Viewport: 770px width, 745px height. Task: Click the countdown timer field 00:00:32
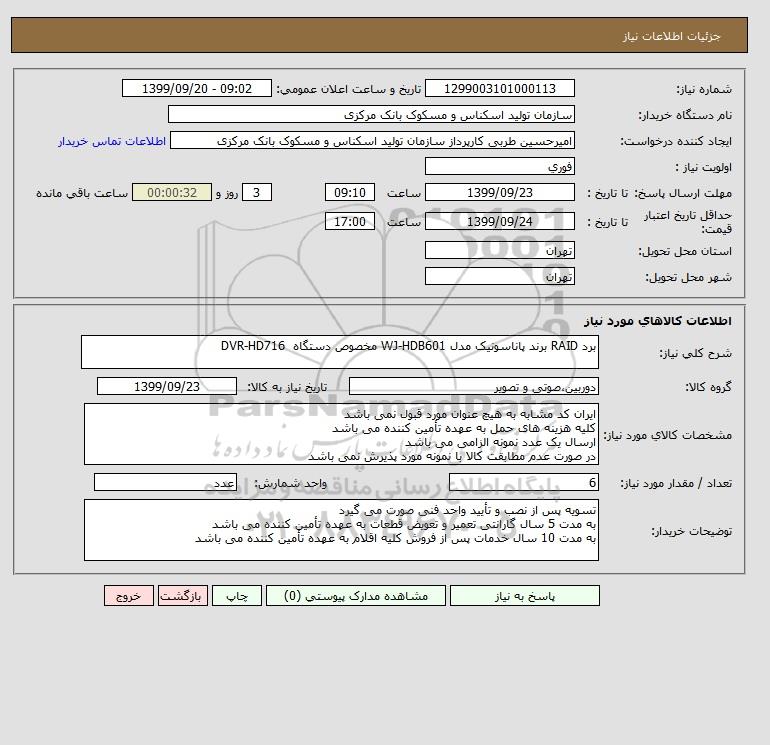pyautogui.click(x=172, y=193)
